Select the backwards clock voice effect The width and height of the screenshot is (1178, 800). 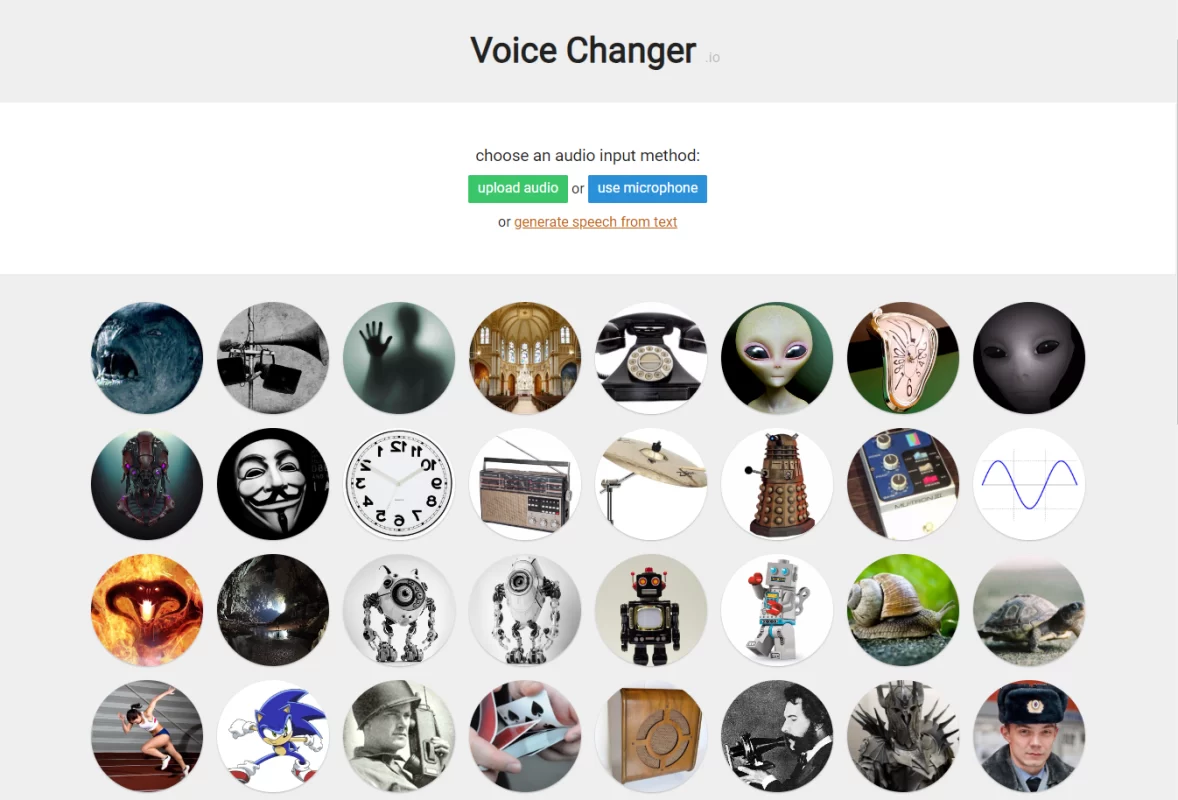point(399,484)
